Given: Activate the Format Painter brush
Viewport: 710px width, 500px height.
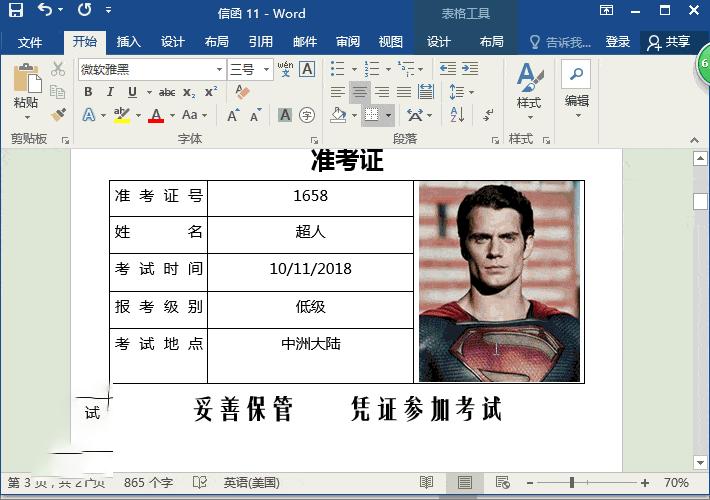Looking at the screenshot, I should (x=58, y=114).
